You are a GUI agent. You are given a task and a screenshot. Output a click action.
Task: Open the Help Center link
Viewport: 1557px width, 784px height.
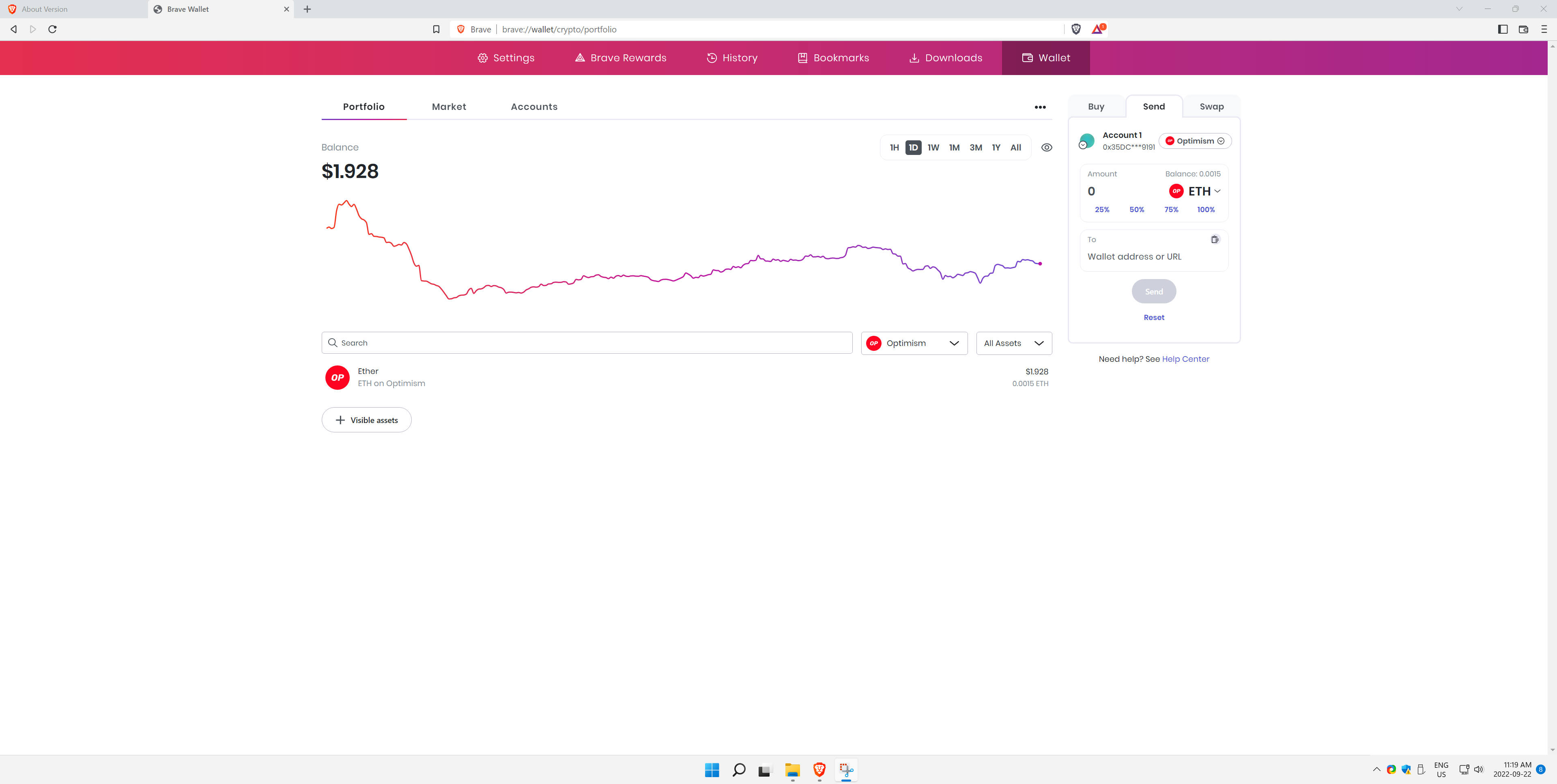point(1185,359)
